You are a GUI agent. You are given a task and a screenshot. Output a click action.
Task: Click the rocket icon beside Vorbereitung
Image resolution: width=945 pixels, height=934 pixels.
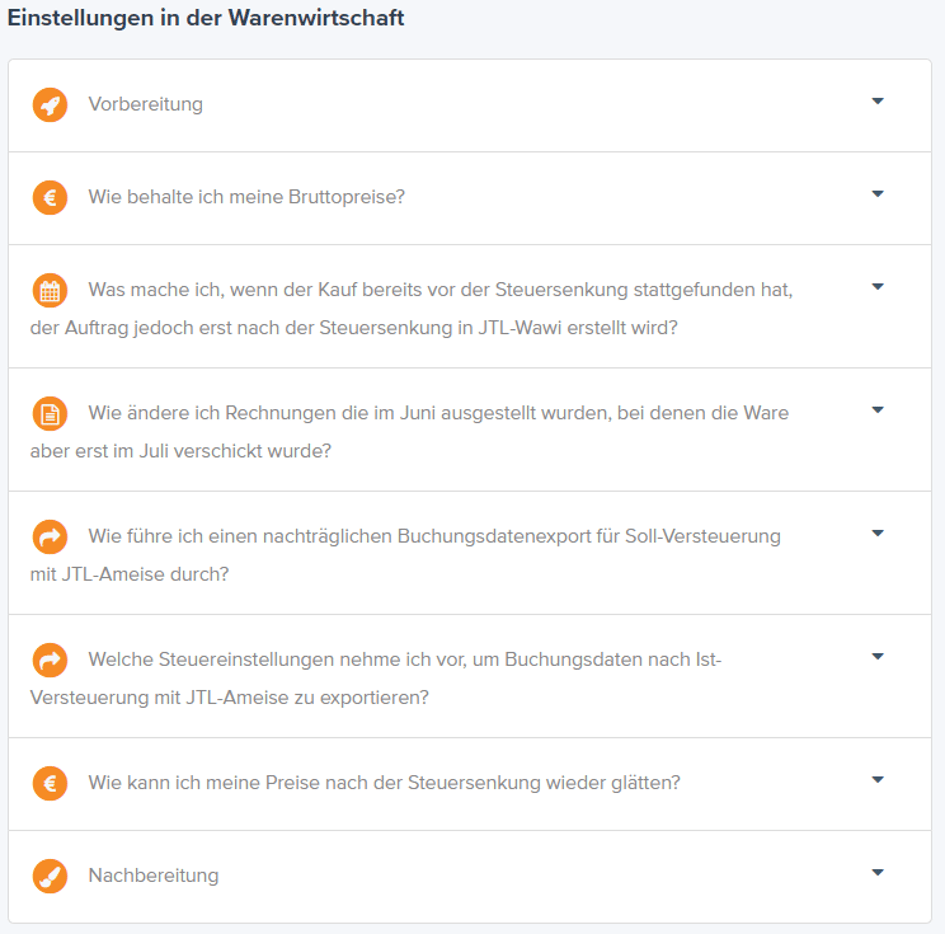50,105
